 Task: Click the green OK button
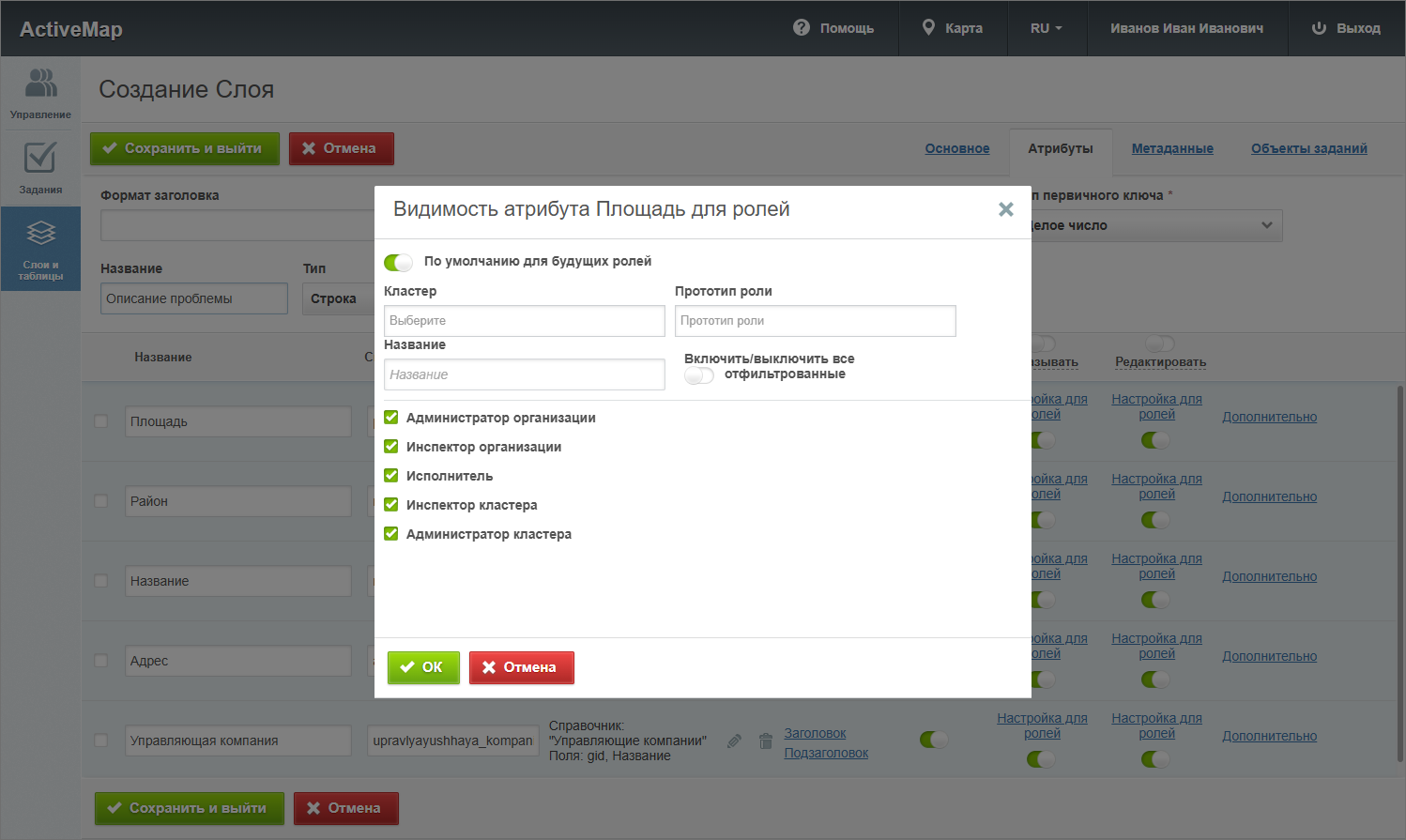click(x=423, y=667)
